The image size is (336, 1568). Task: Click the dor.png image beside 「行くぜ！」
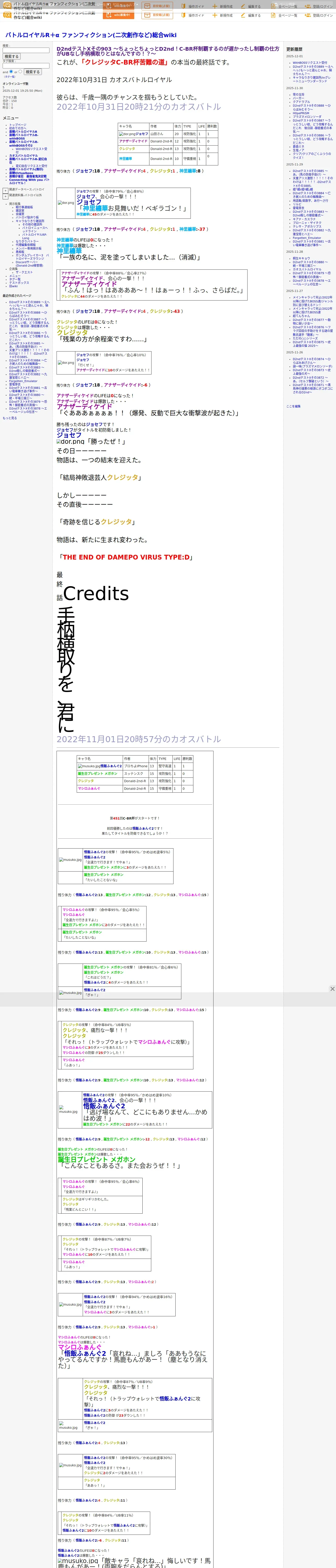coord(66,363)
